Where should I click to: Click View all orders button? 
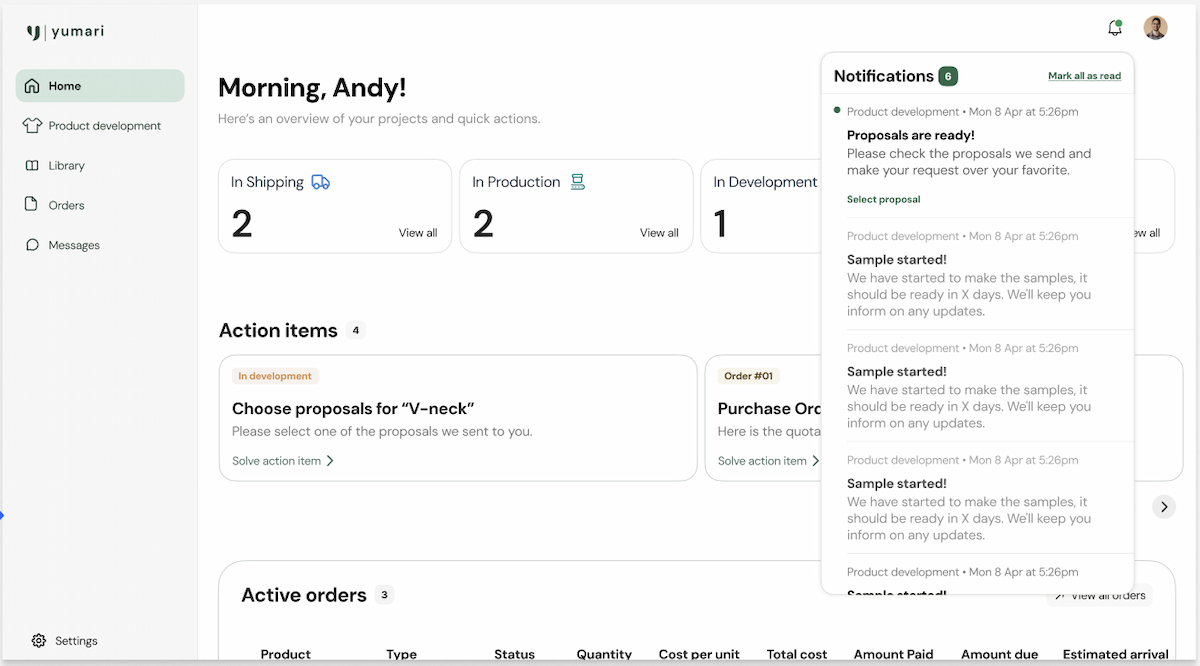1099,594
